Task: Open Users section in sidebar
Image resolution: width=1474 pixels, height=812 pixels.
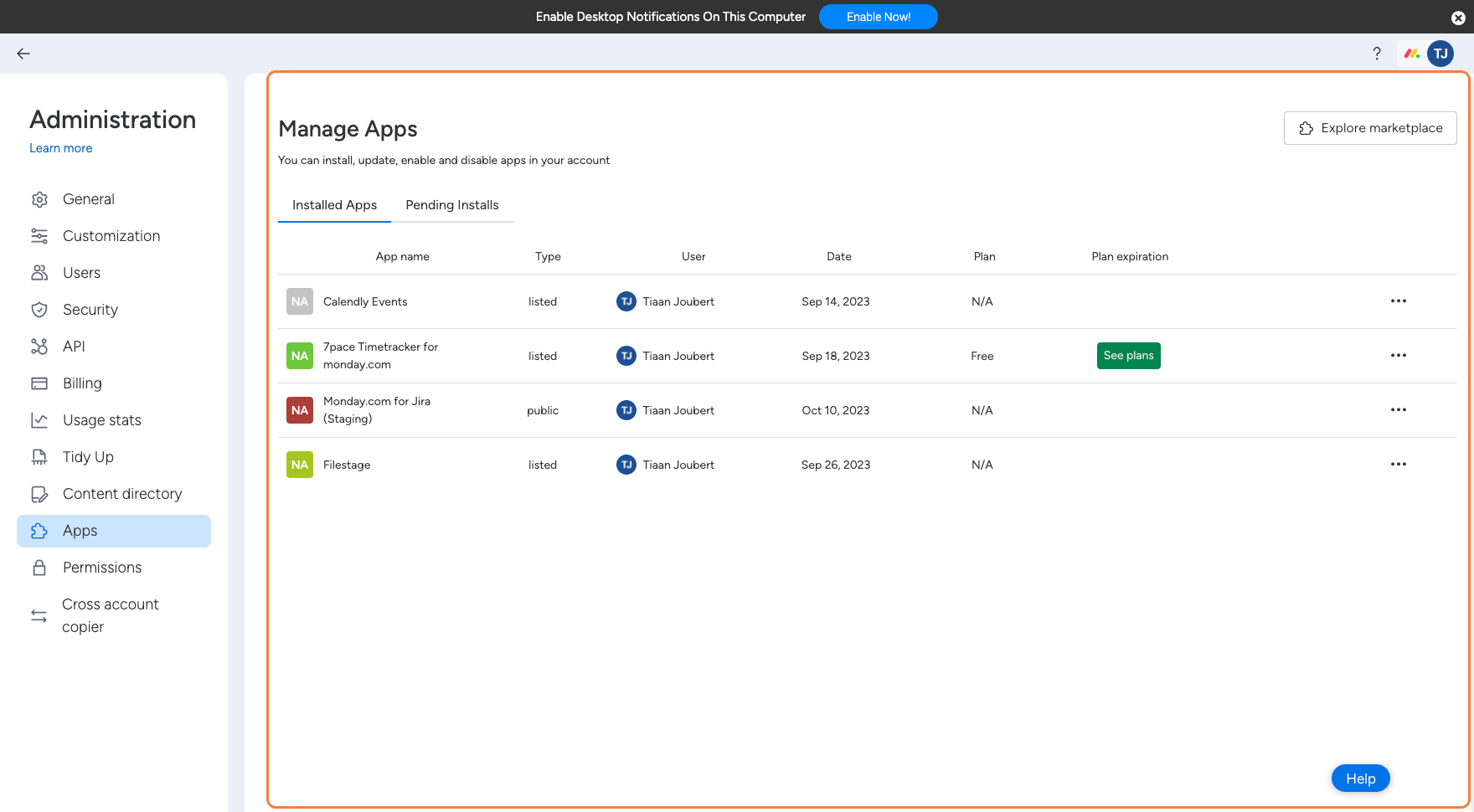Action: 114,273
